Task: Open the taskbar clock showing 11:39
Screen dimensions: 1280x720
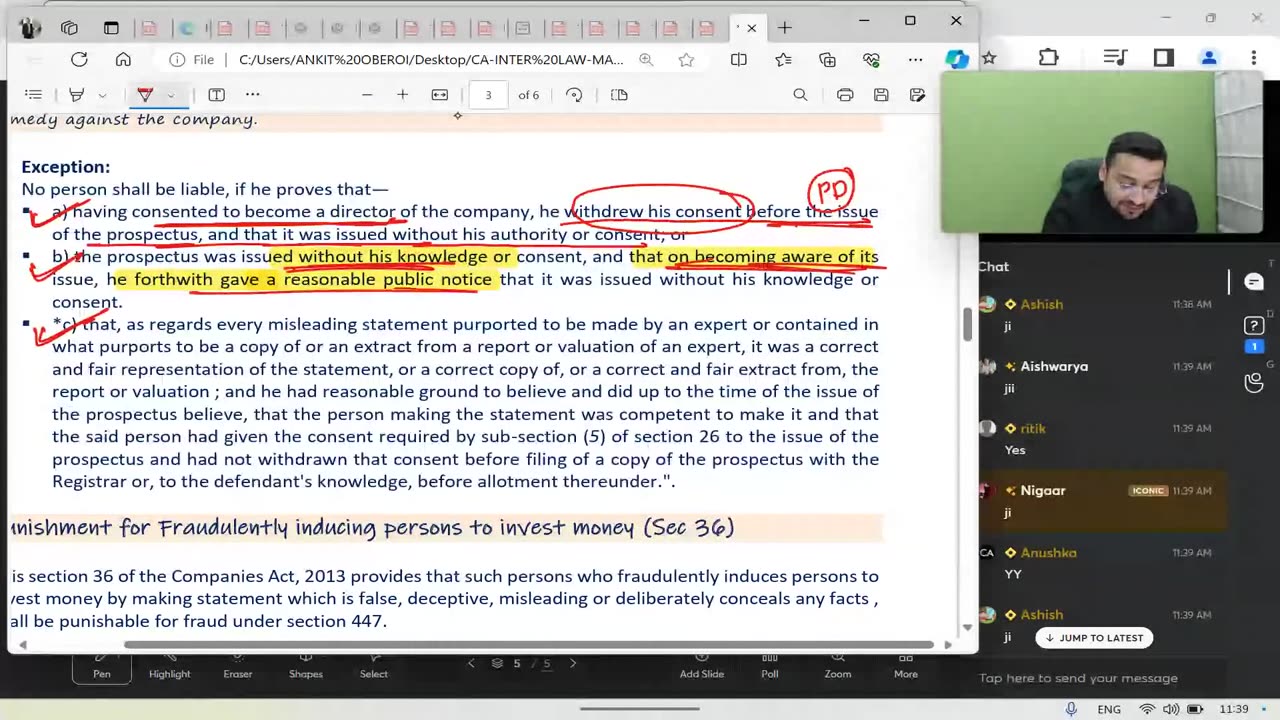Action: (x=1234, y=709)
